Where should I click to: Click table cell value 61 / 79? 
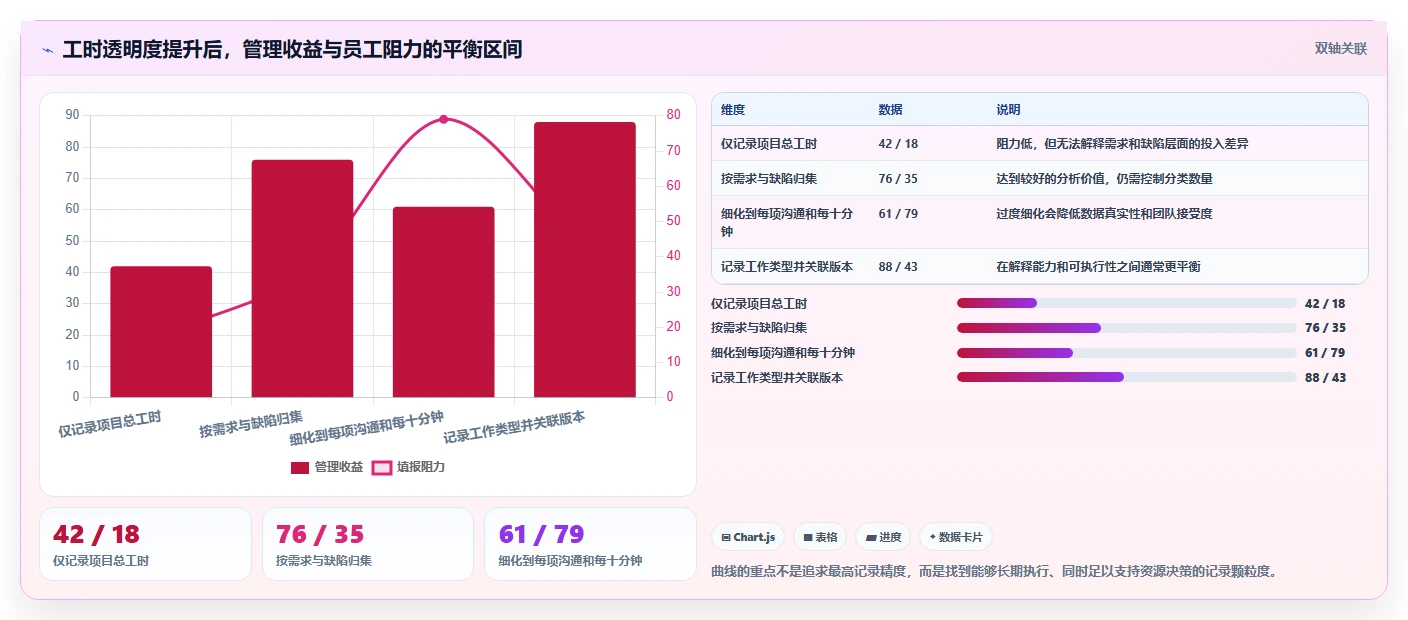point(898,214)
